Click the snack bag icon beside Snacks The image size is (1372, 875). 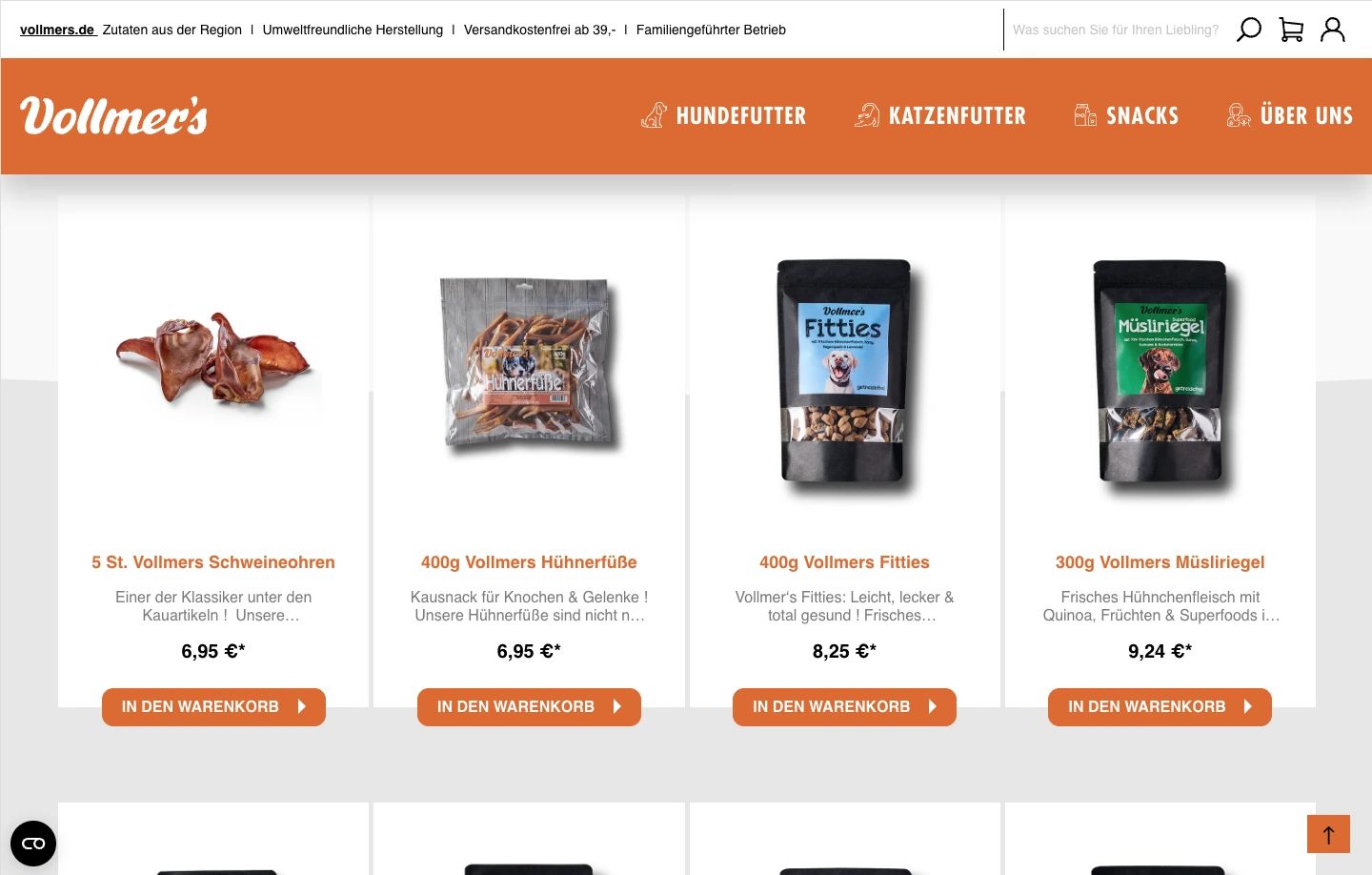click(x=1085, y=115)
